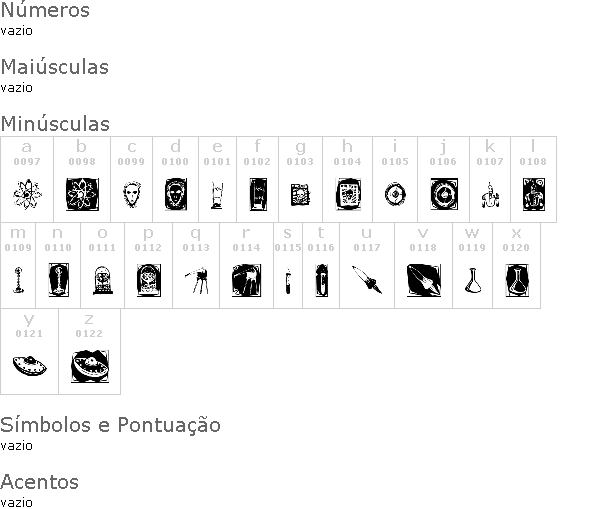This screenshot has height=509, width=590.
Task: Click the Minúsculas section heading
Action: [x=55, y=124]
